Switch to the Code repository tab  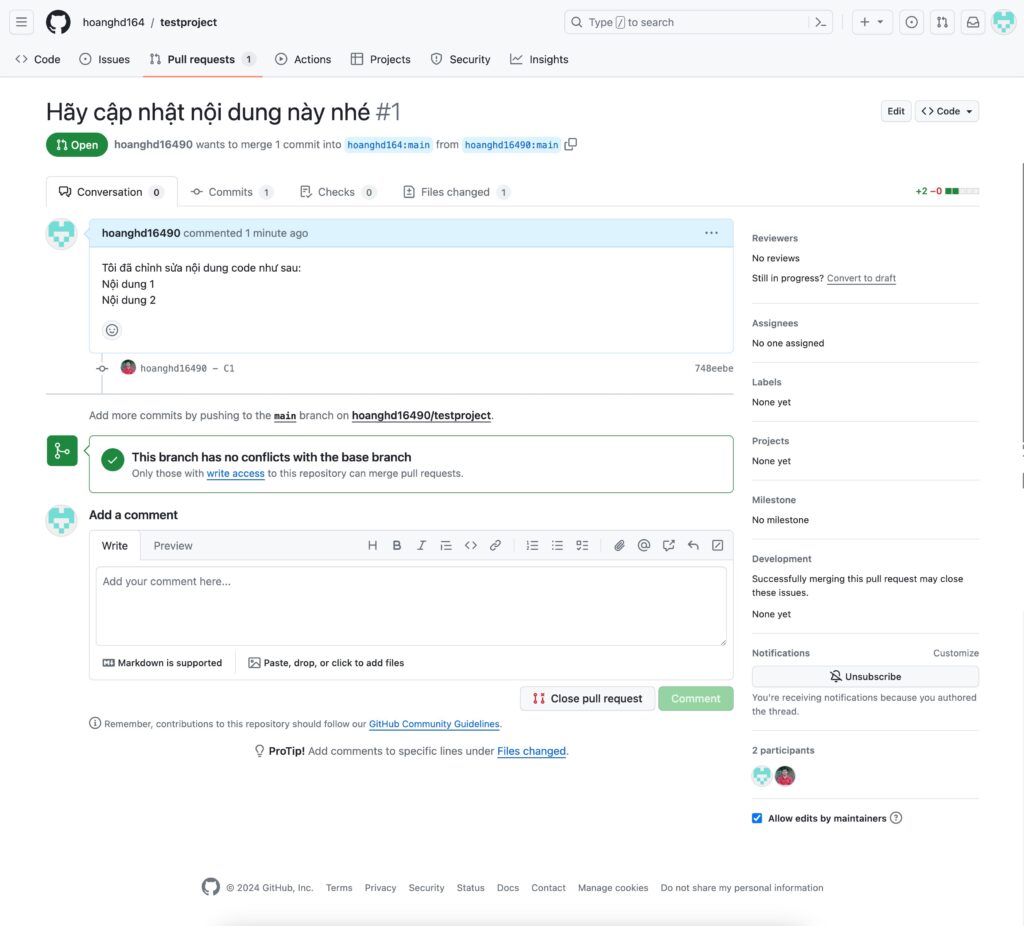[38, 59]
